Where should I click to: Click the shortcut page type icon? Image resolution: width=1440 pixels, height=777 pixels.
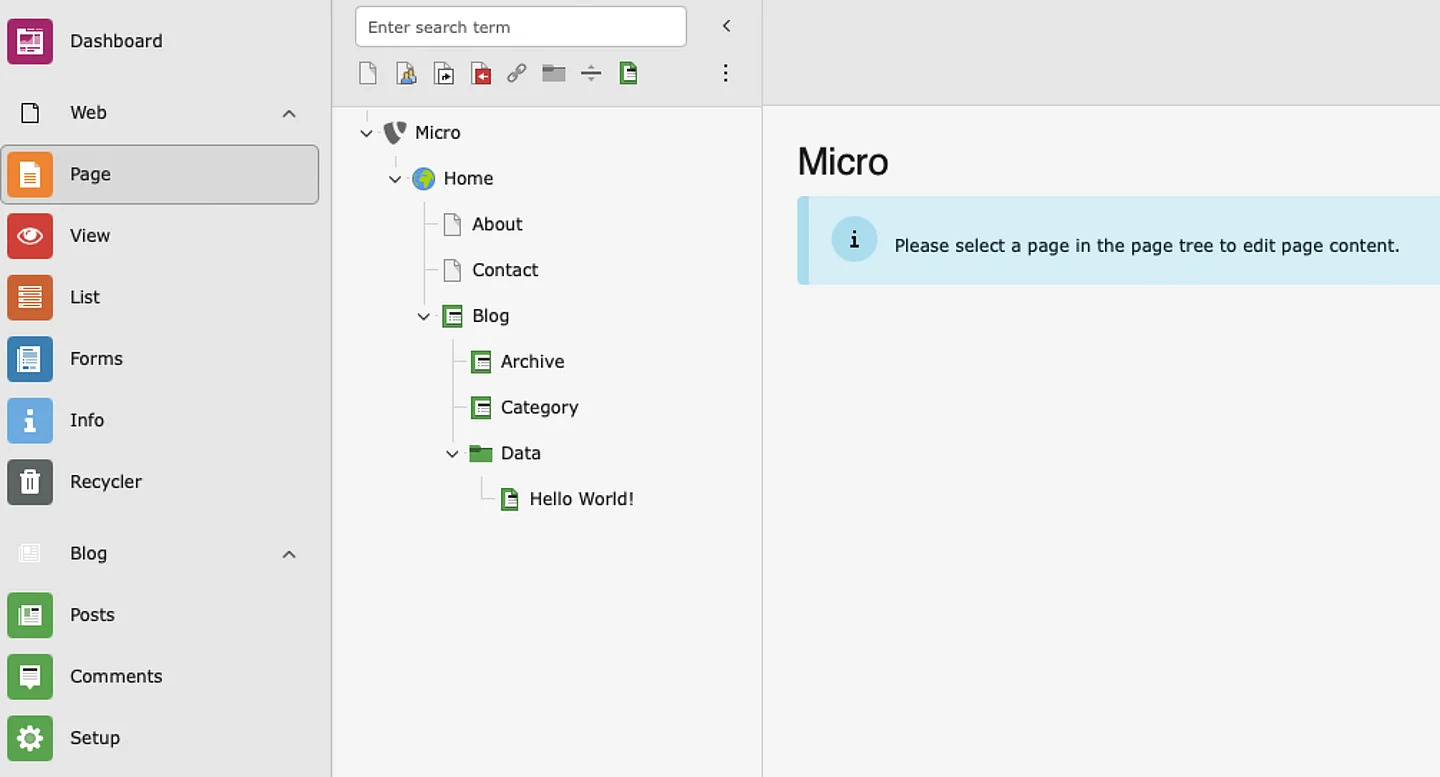tap(443, 73)
